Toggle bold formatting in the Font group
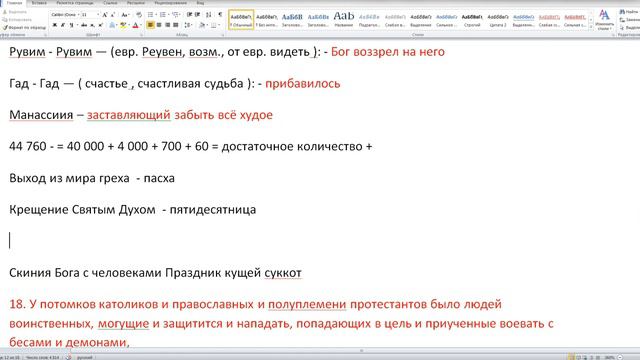This screenshot has height=360, width=640. click(x=55, y=25)
